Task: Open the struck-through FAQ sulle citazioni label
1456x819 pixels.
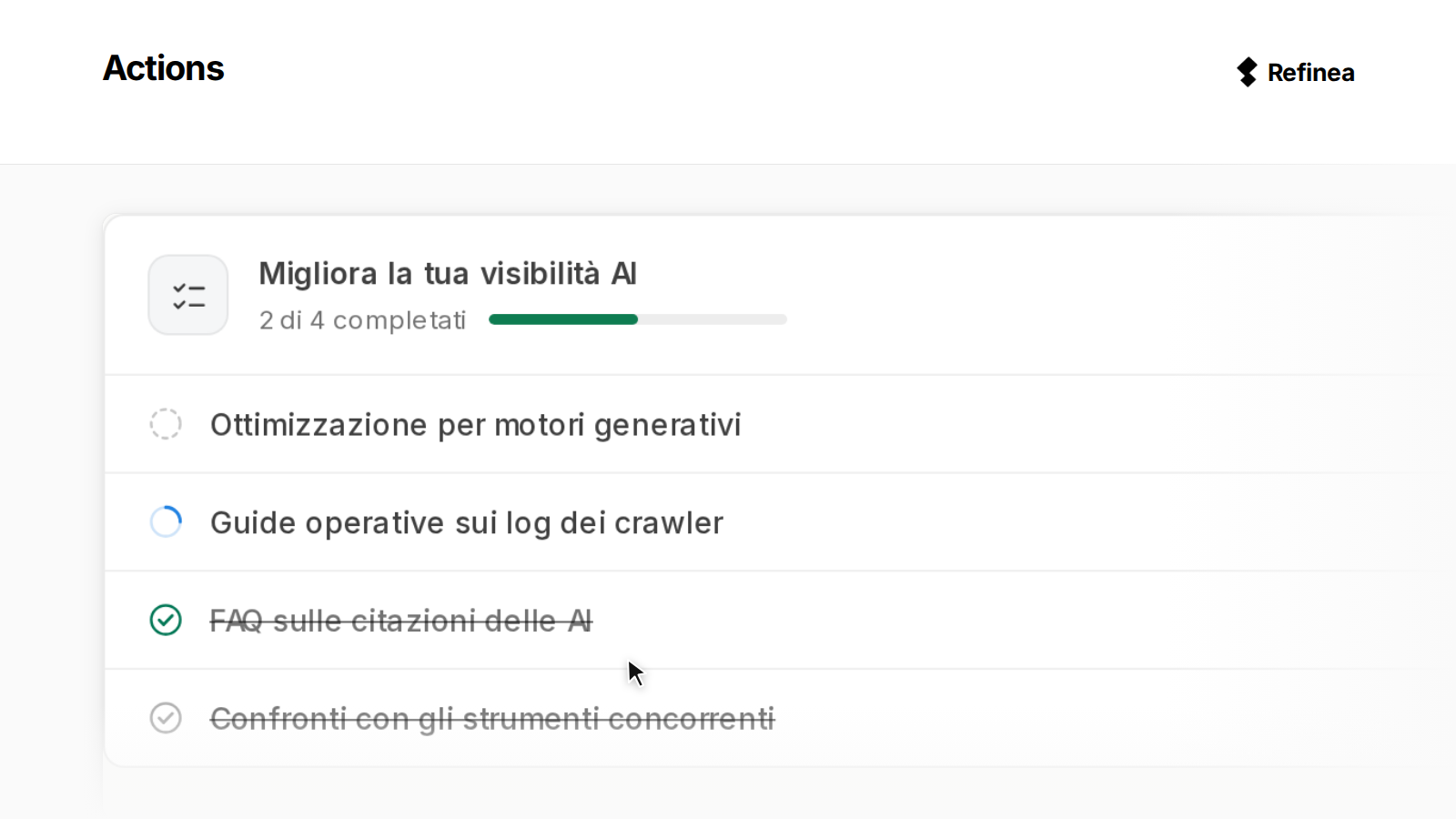Action: coord(401,621)
